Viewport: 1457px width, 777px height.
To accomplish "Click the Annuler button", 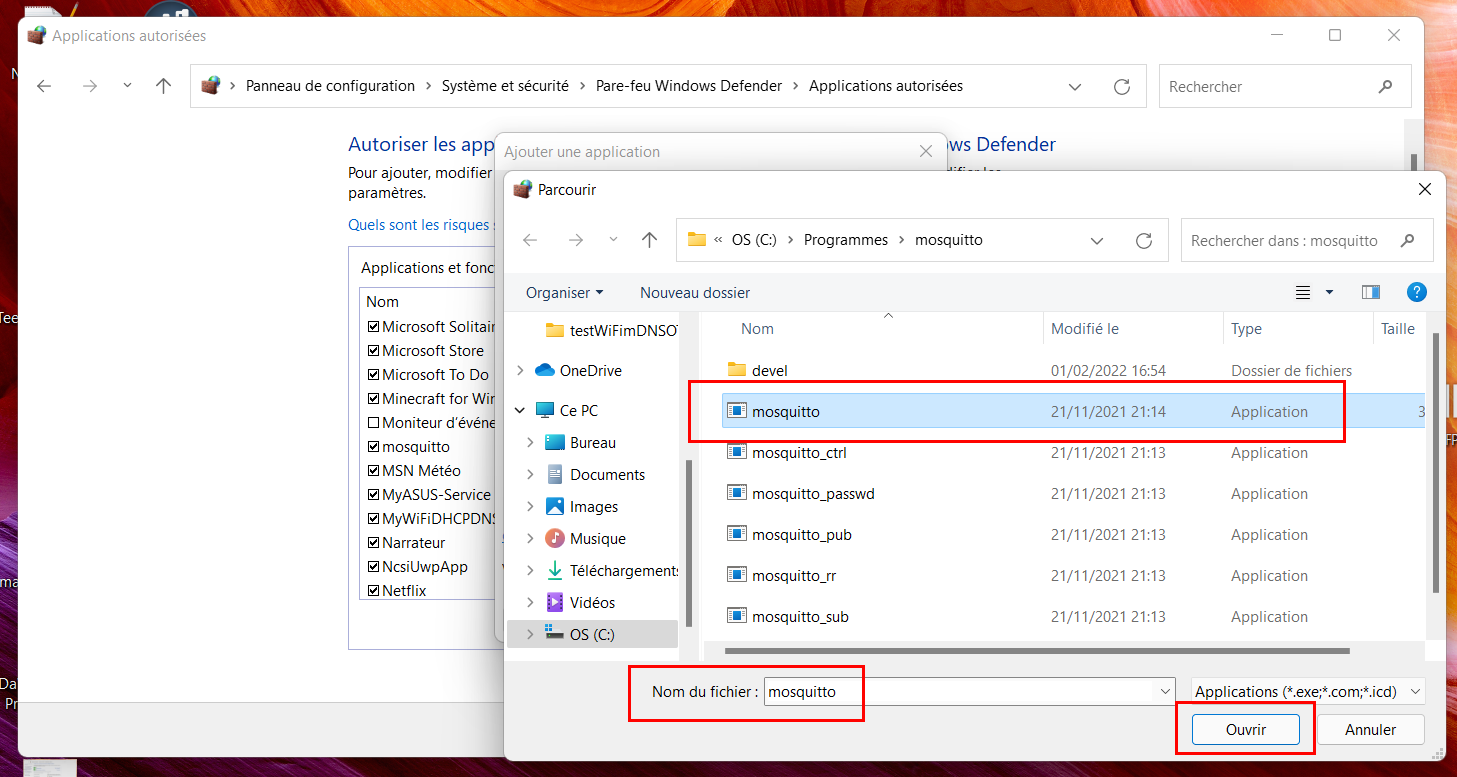I will [1370, 729].
